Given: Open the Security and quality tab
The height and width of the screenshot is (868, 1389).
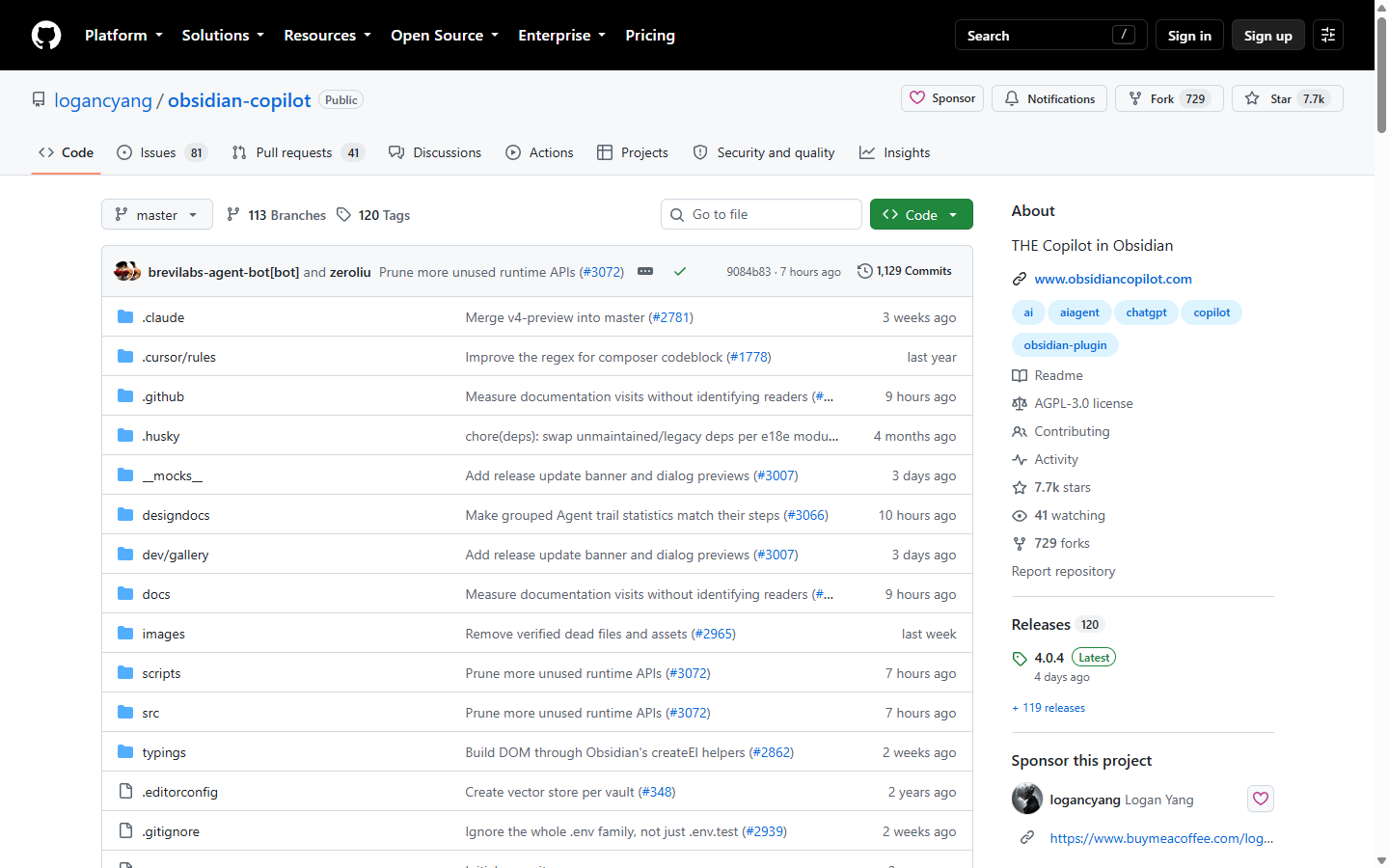Looking at the screenshot, I should pos(764,152).
